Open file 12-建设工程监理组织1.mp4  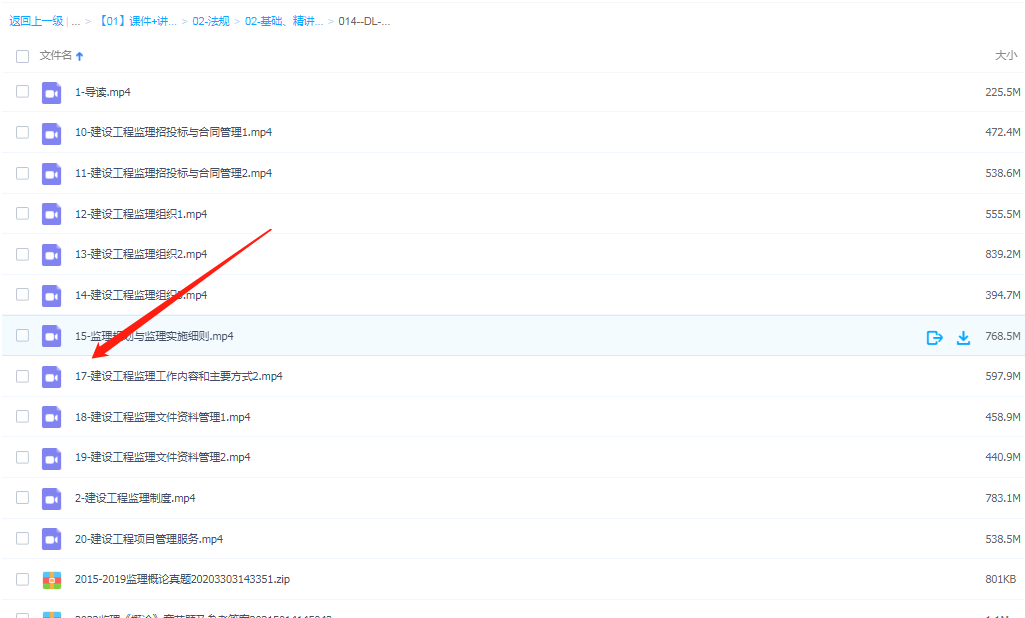(141, 214)
